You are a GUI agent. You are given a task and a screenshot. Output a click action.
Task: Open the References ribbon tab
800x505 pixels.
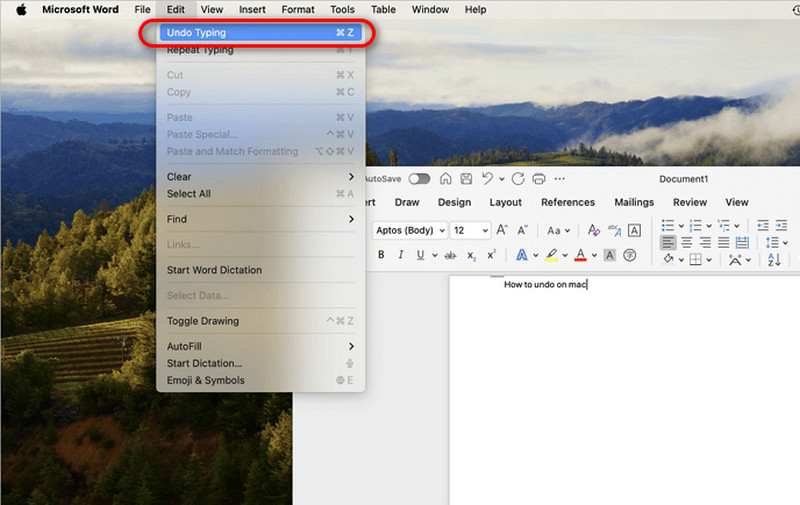pos(567,202)
